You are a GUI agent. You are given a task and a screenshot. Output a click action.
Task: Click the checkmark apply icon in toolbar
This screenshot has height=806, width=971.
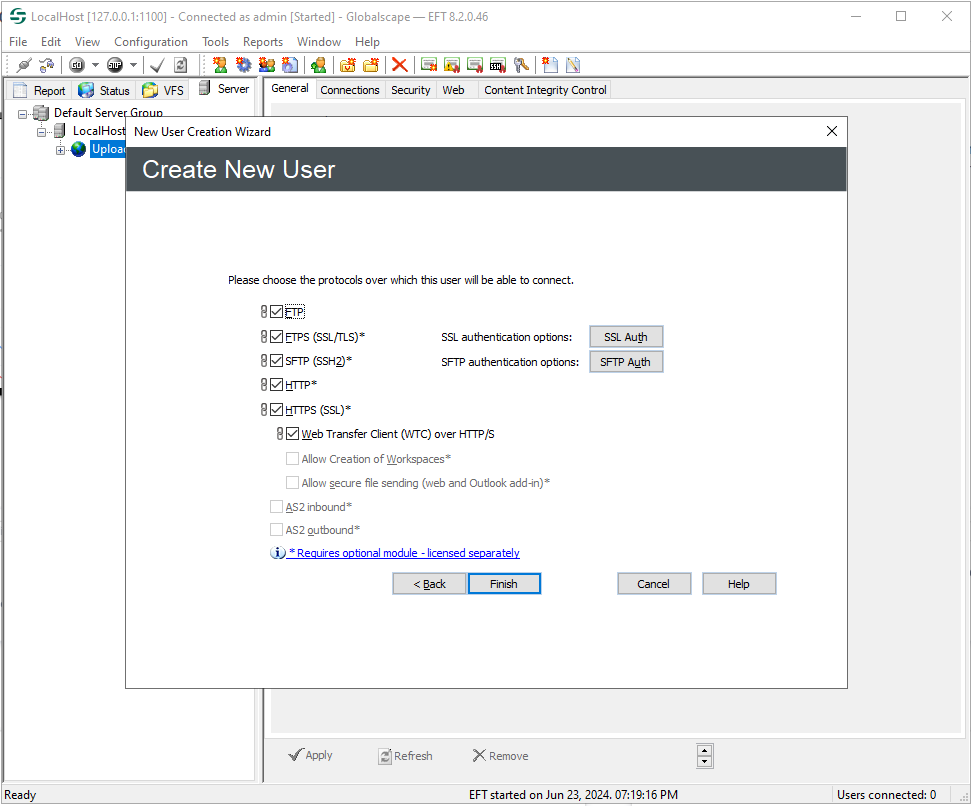click(157, 64)
